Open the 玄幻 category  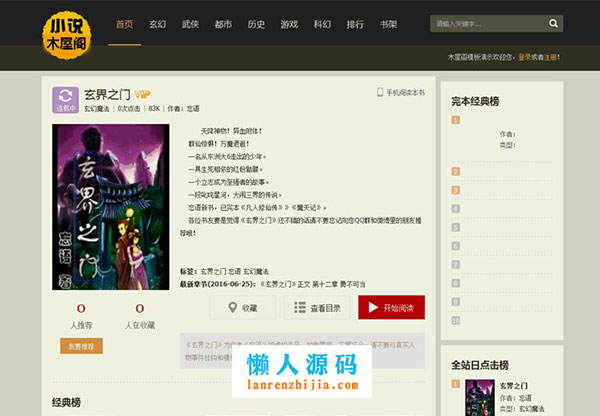click(157, 24)
